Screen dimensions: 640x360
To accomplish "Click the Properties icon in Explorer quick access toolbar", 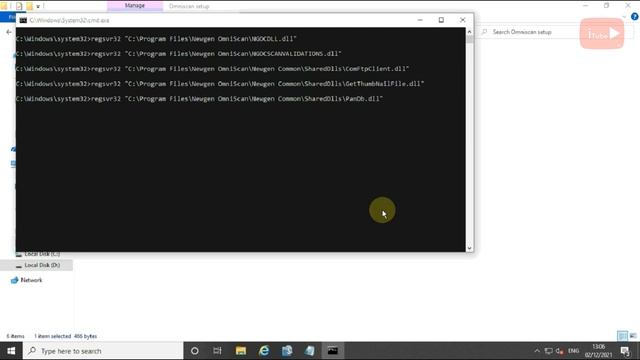I will [x=19, y=6].
